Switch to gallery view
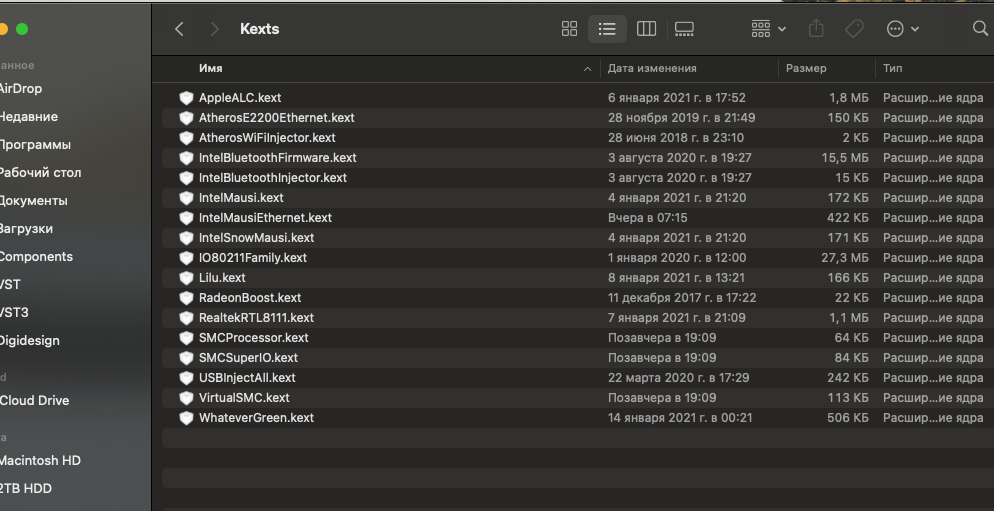Viewport: 994px width, 511px height. pyautogui.click(x=684, y=29)
